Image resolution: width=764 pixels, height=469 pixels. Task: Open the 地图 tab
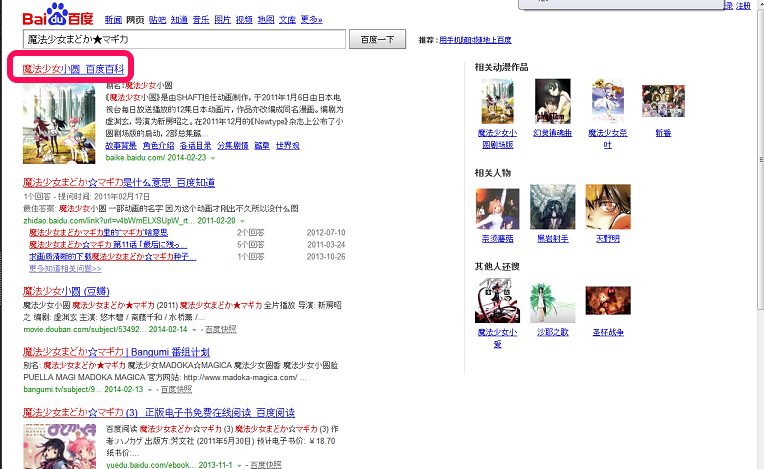(266, 19)
